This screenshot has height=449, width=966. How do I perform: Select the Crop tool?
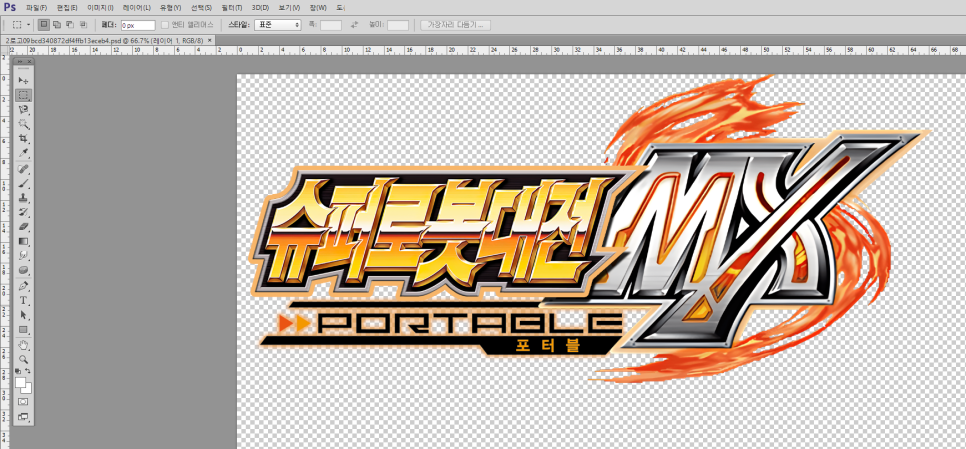point(23,137)
